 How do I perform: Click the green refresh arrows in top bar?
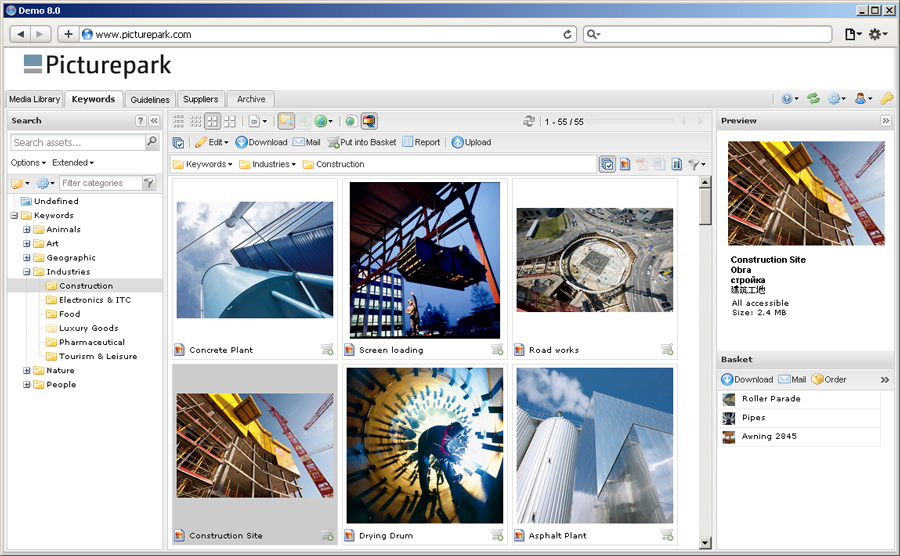(813, 99)
